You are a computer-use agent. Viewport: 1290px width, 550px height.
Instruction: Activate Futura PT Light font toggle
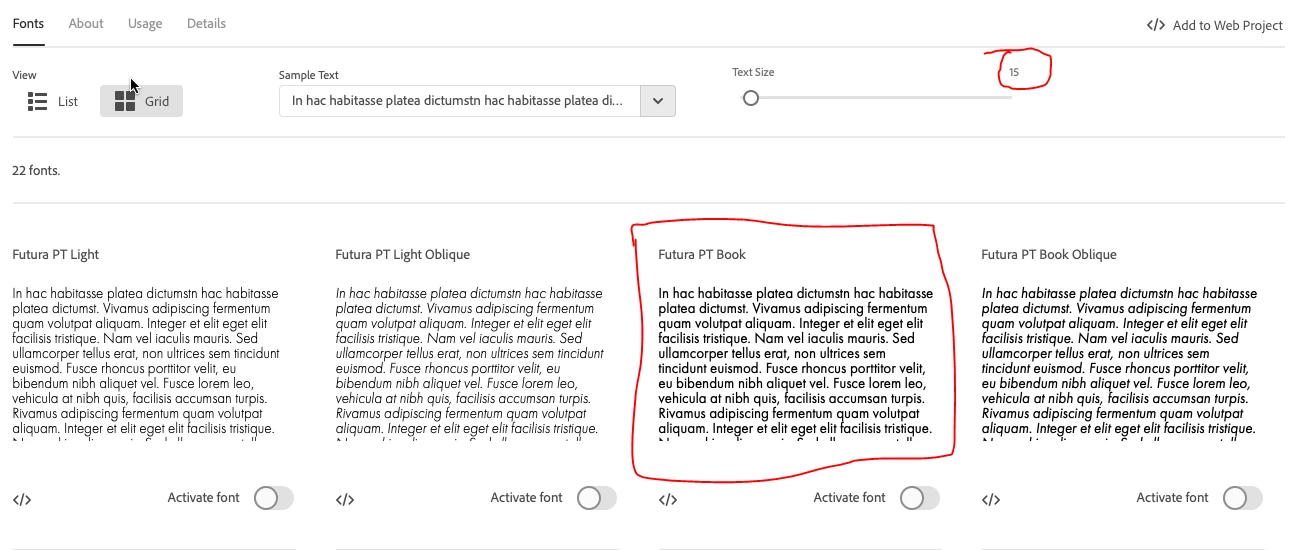tap(273, 498)
